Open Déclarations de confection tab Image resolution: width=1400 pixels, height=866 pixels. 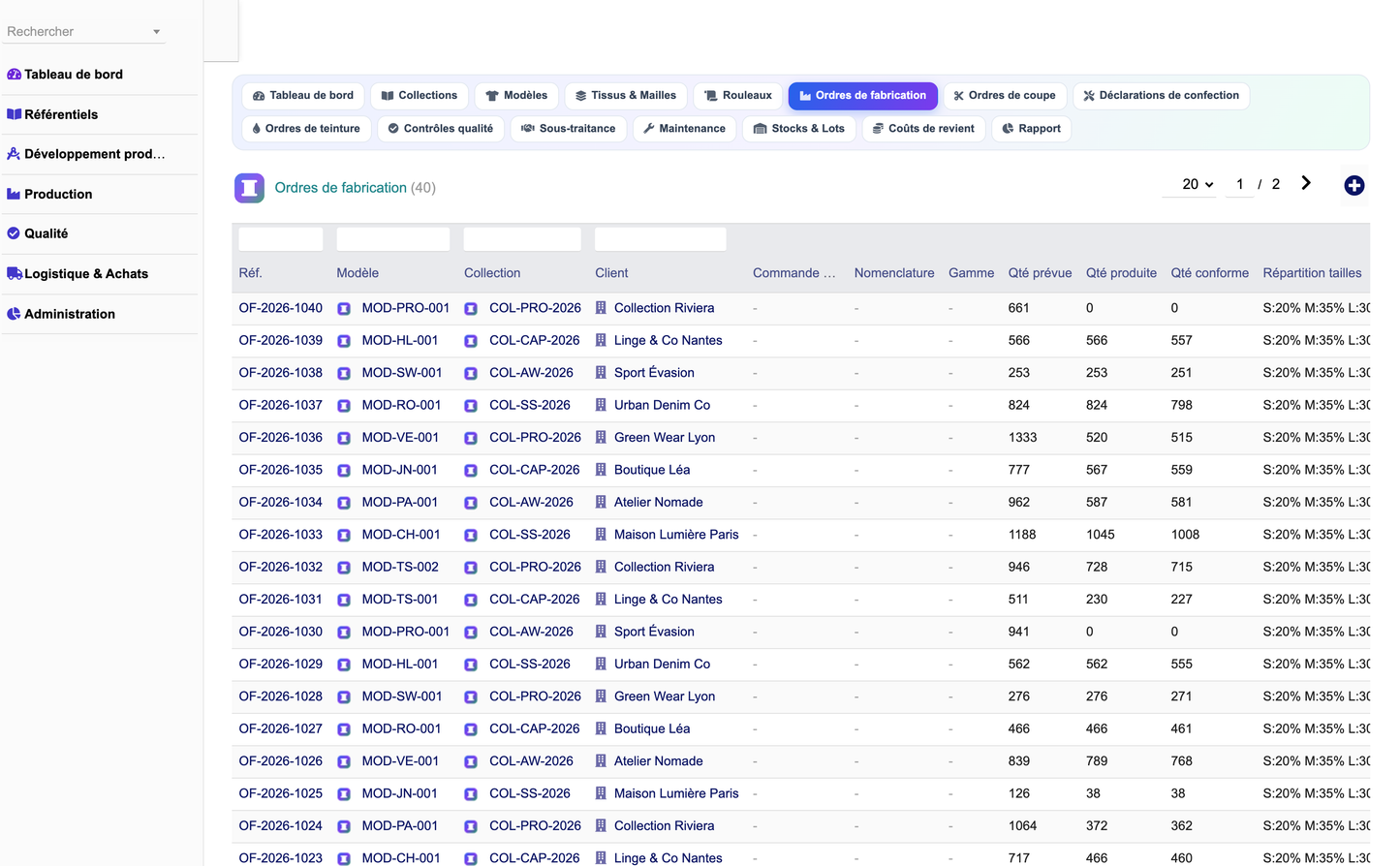(x=1161, y=96)
